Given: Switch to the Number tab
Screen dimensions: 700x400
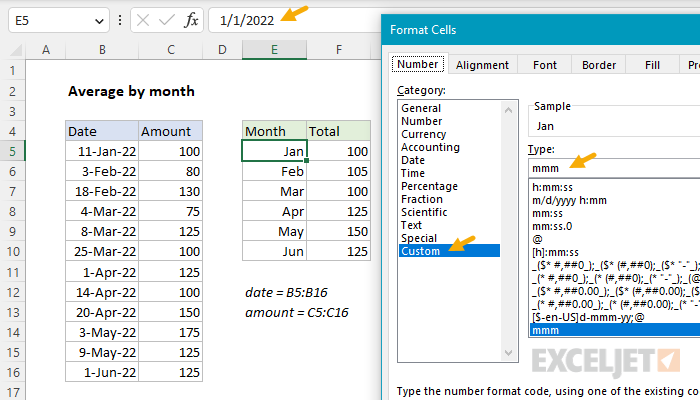Looking at the screenshot, I should [417, 64].
